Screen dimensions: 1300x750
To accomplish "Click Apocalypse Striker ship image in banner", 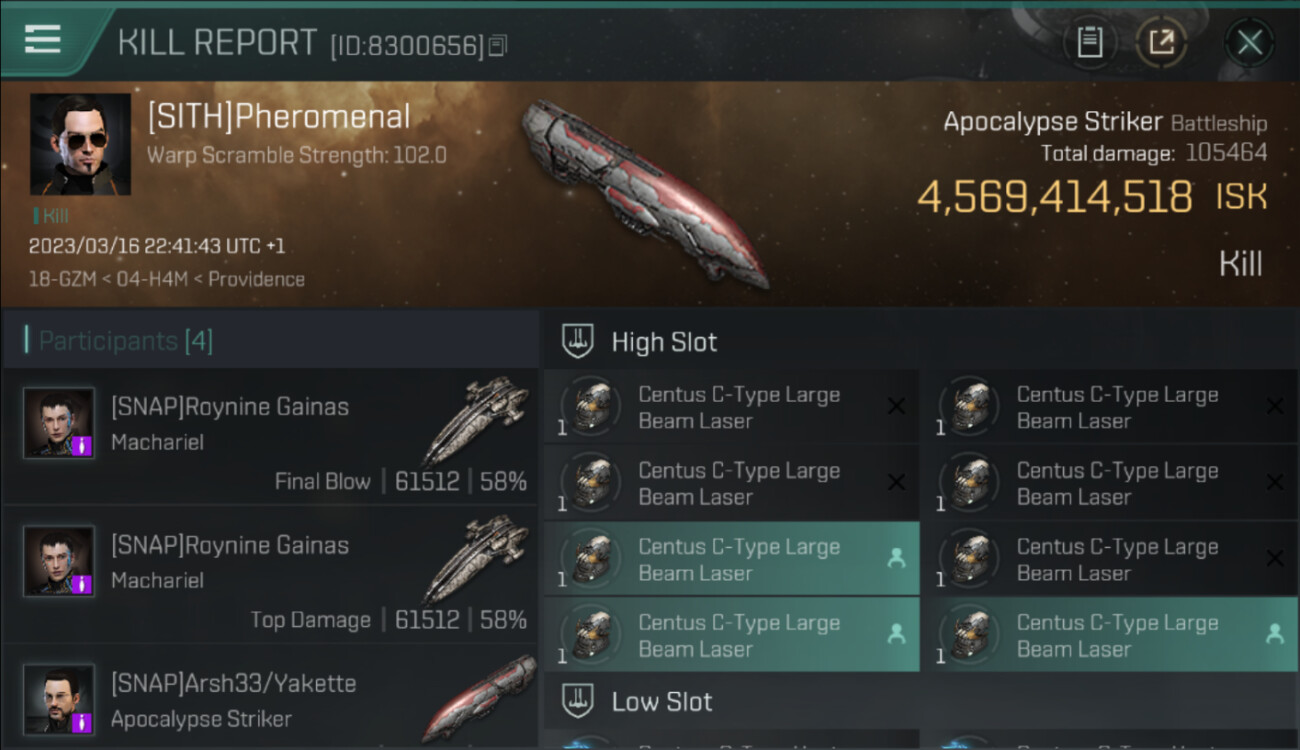I will pos(645,193).
